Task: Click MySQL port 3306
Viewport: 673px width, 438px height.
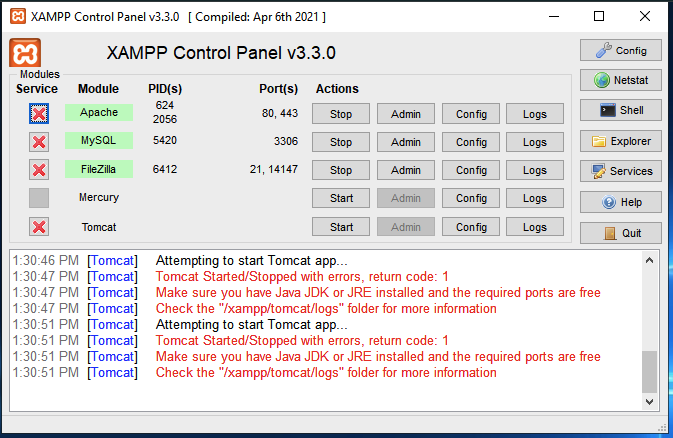Action: click(286, 141)
